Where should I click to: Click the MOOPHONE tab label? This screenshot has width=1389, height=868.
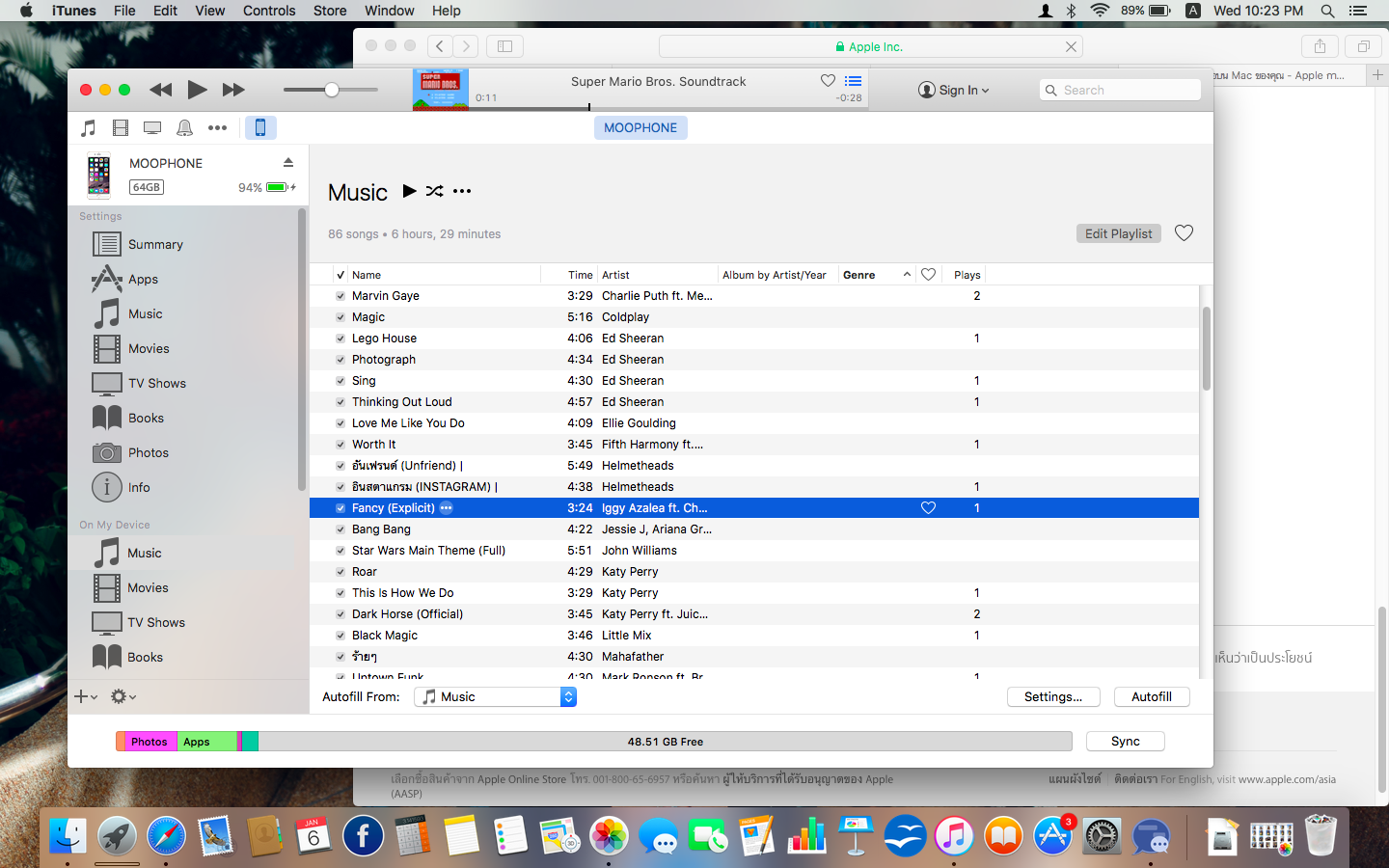[x=640, y=127]
